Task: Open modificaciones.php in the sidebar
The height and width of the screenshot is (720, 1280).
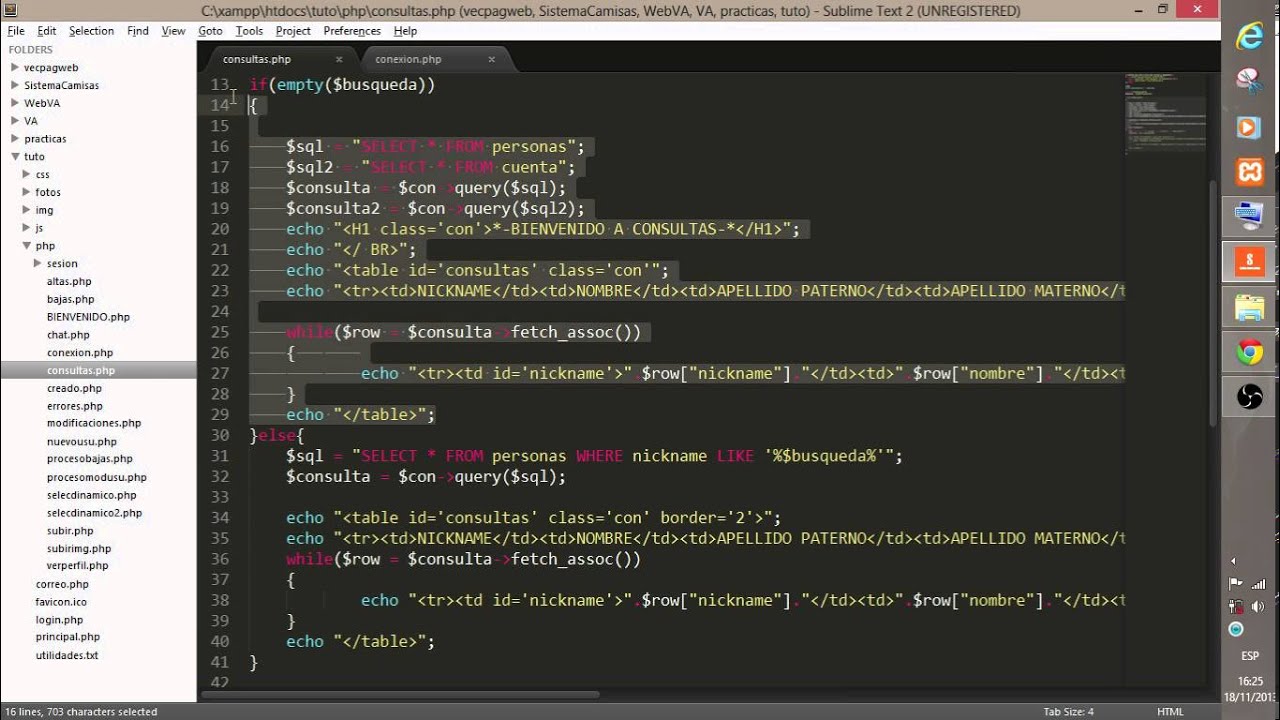Action: (x=94, y=423)
